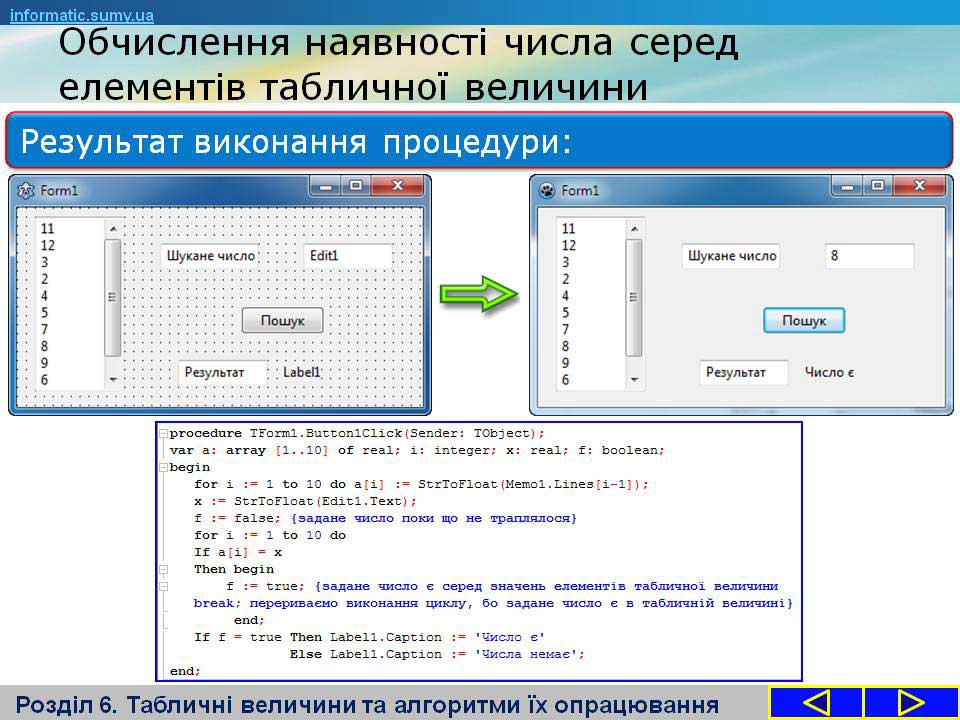Click the Edit1 text field

(347, 256)
